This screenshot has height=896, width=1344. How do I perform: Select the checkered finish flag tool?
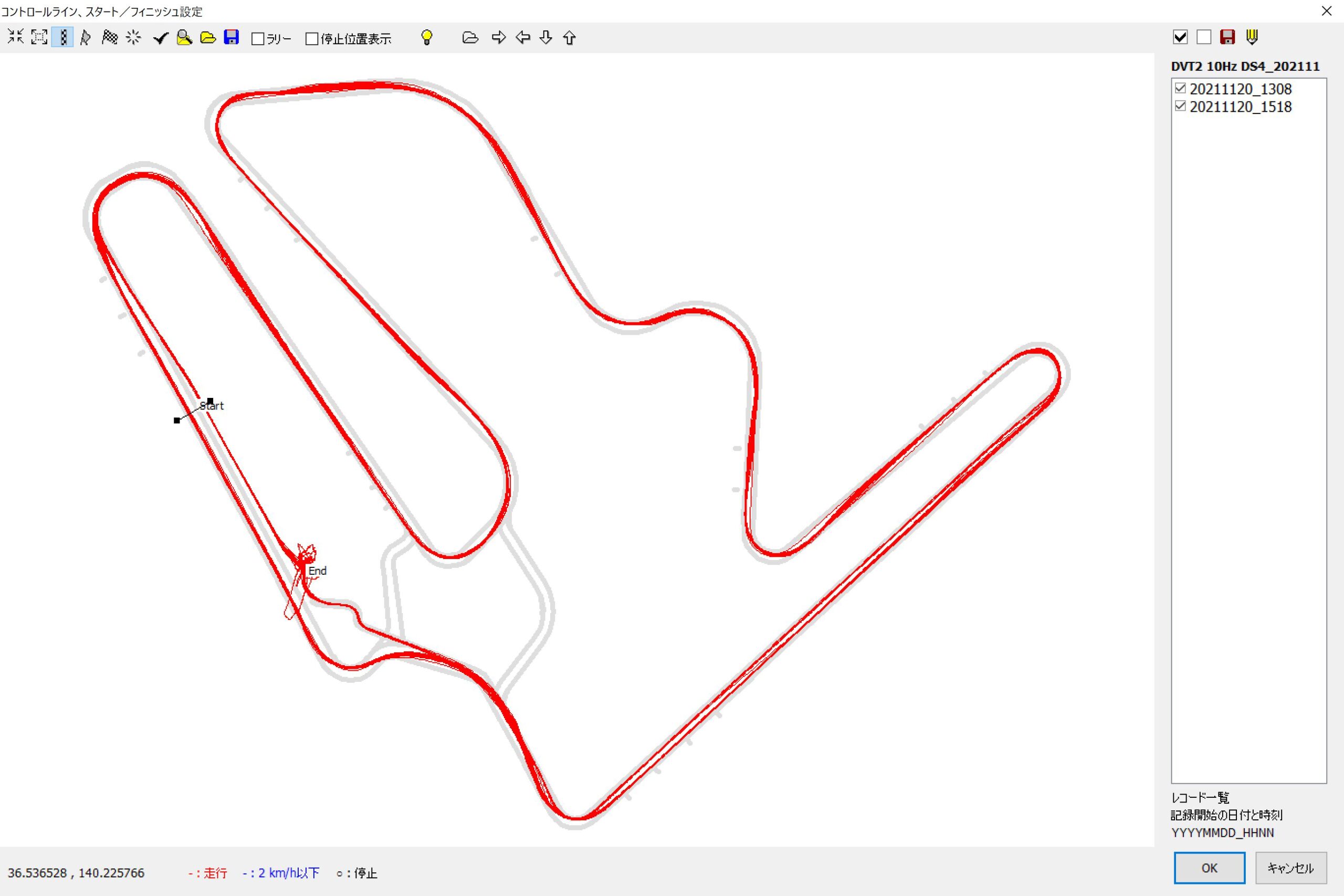coord(109,38)
